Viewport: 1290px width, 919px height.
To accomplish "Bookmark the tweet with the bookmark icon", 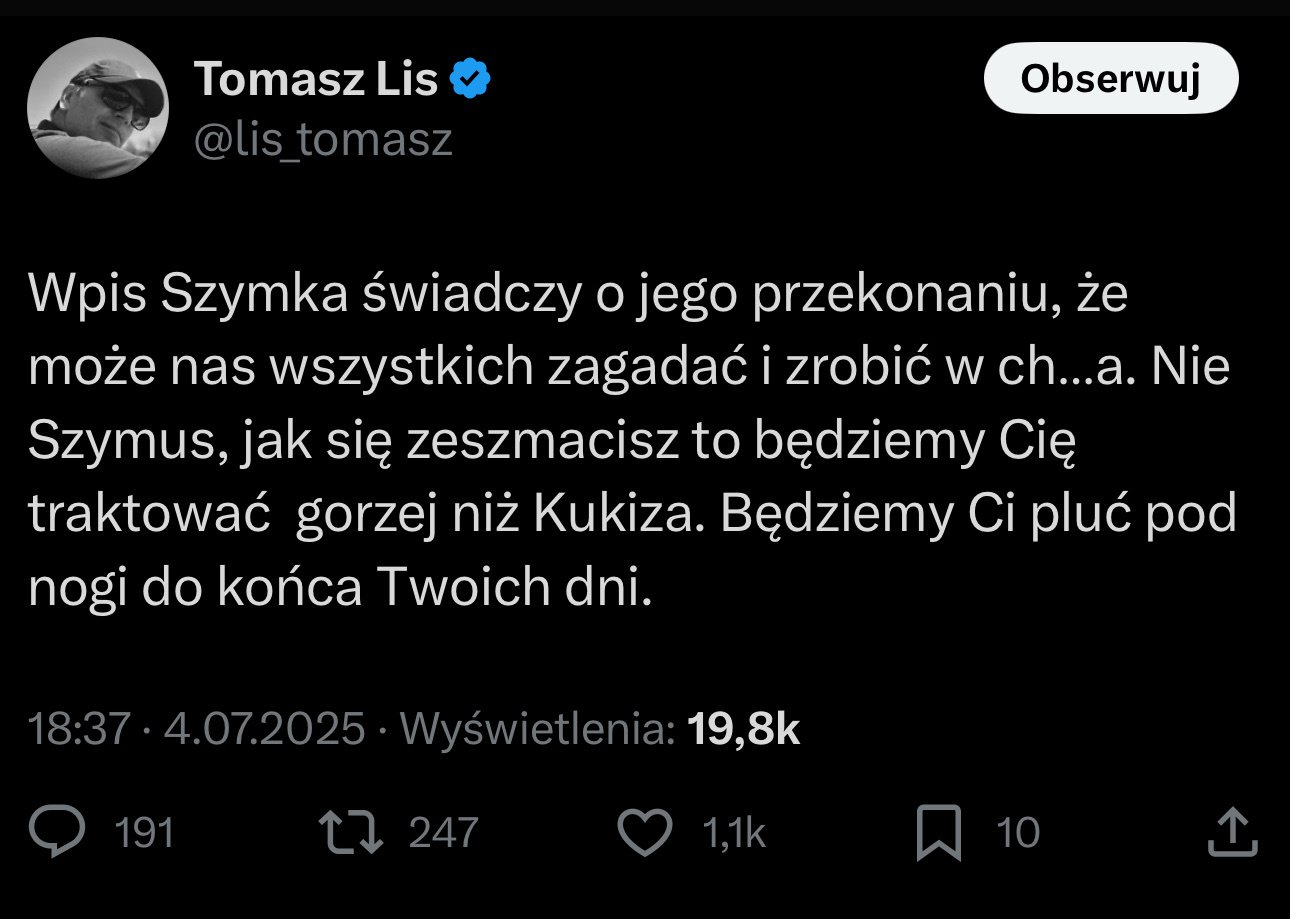I will coord(939,832).
